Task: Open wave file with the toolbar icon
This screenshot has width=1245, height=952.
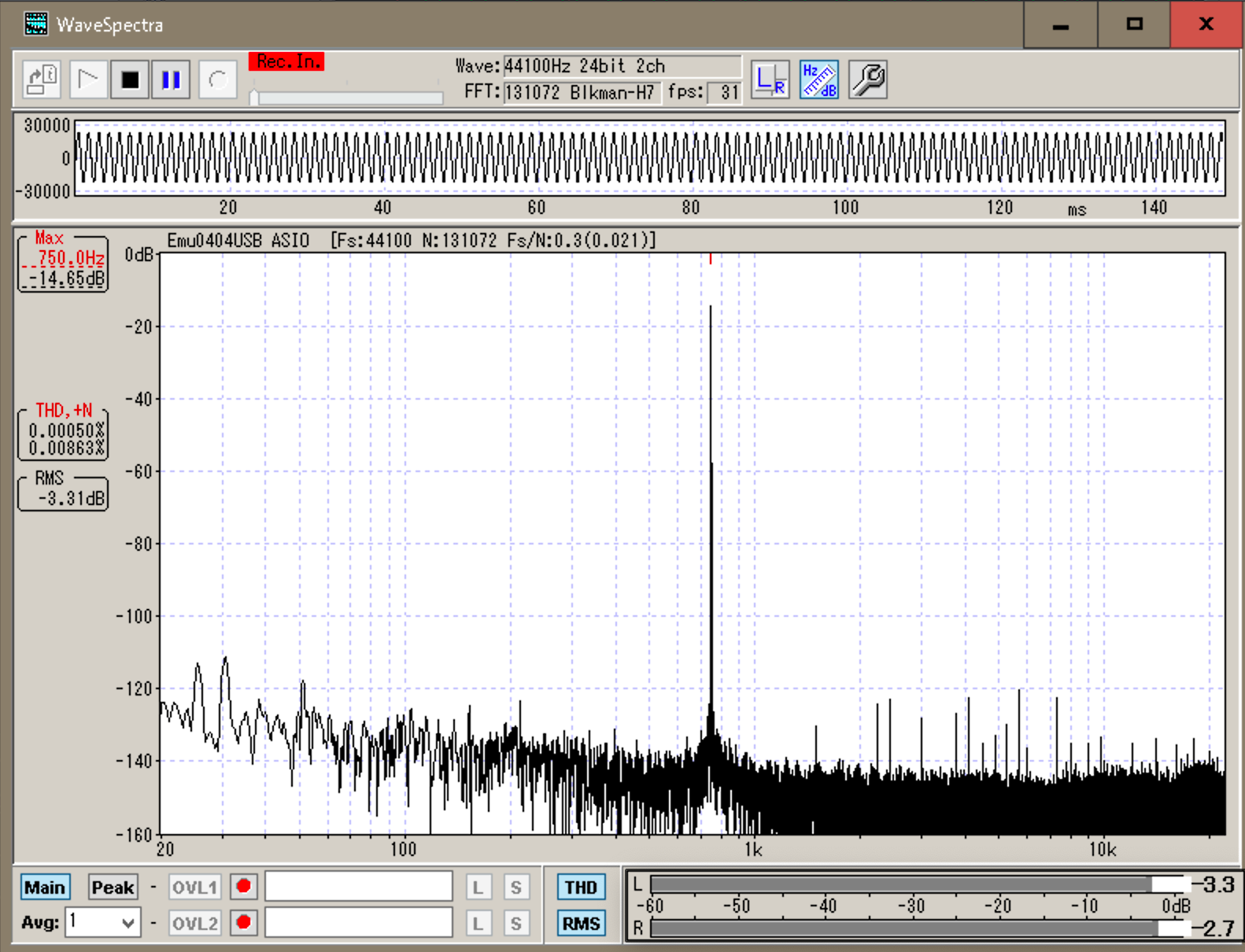Action: (x=42, y=80)
